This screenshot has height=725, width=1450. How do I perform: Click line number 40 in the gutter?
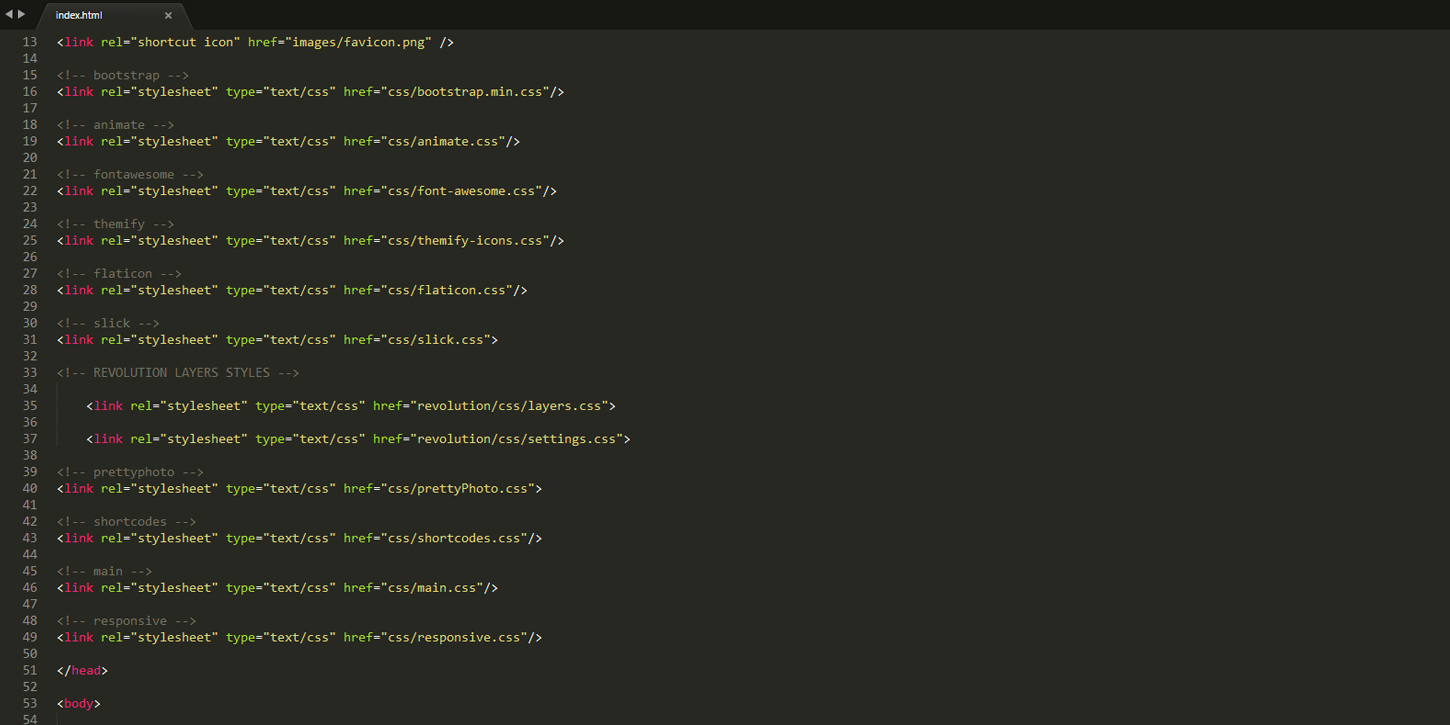(x=29, y=488)
